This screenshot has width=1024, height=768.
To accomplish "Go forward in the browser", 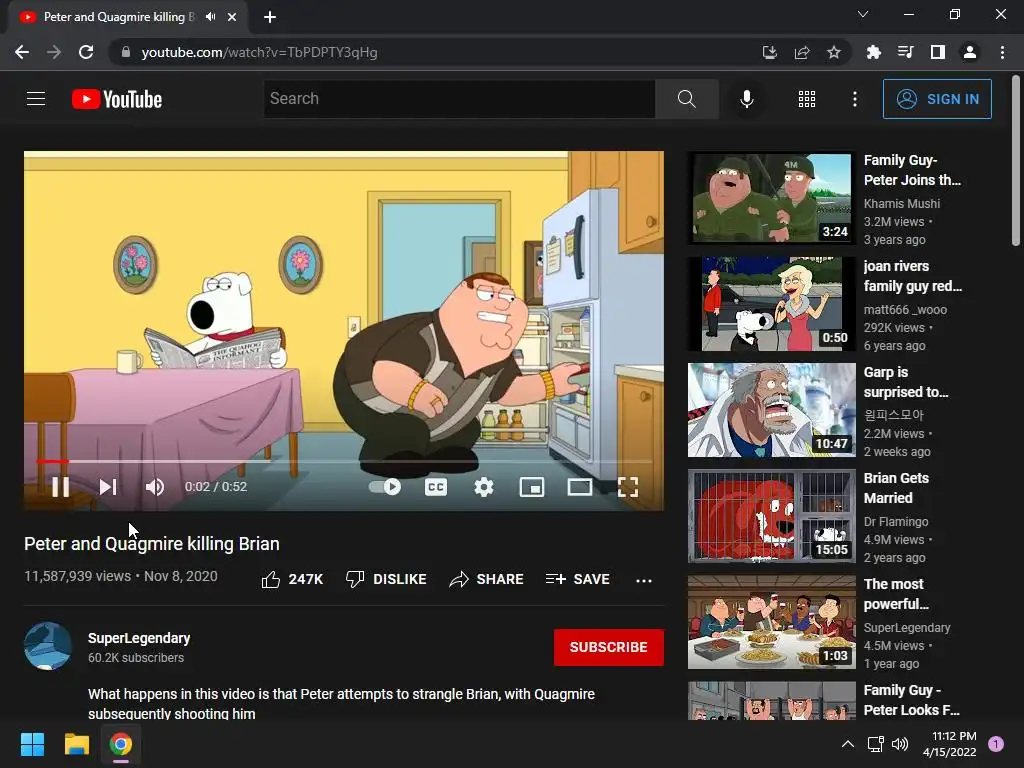I will [x=54, y=52].
